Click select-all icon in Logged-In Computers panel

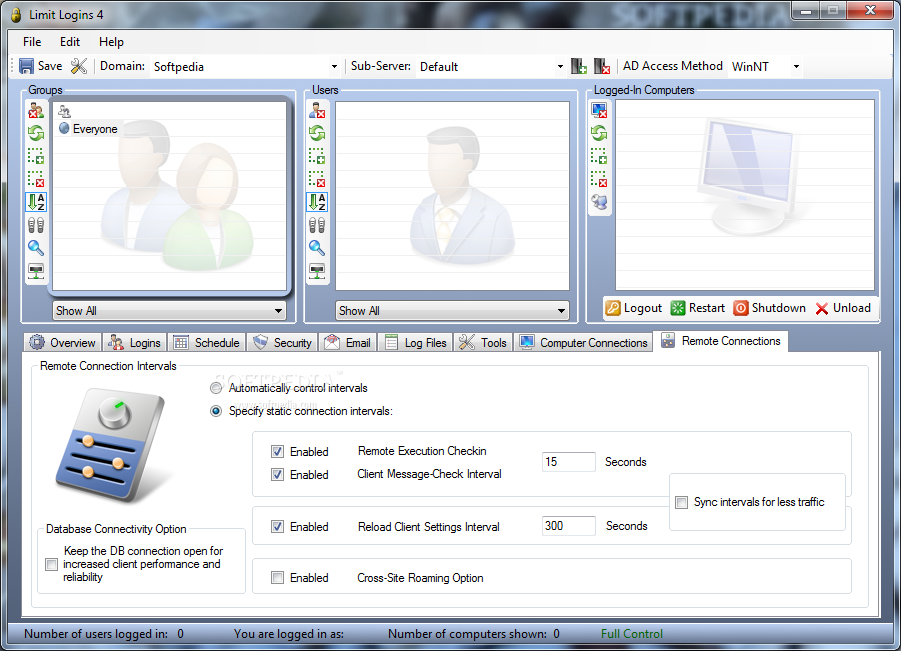[599, 156]
